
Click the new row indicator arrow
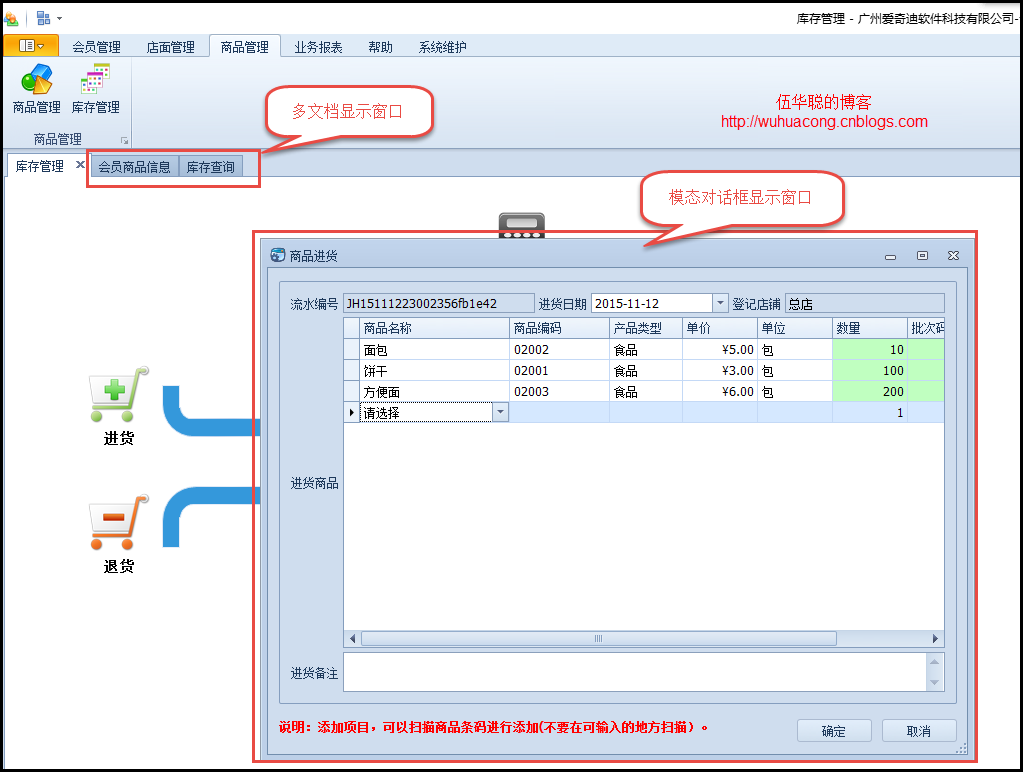tap(352, 412)
